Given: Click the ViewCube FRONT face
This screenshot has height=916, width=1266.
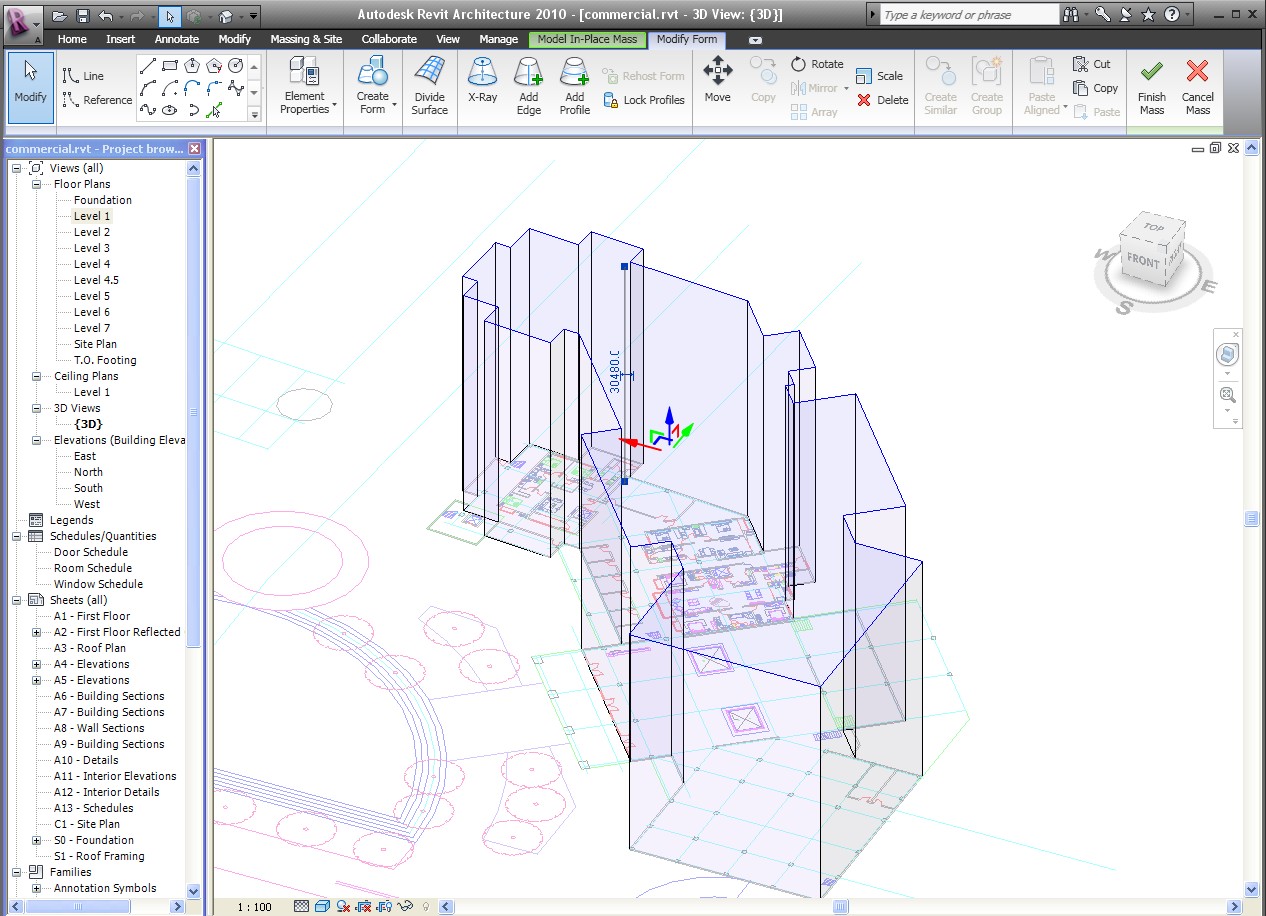Looking at the screenshot, I should point(1143,261).
